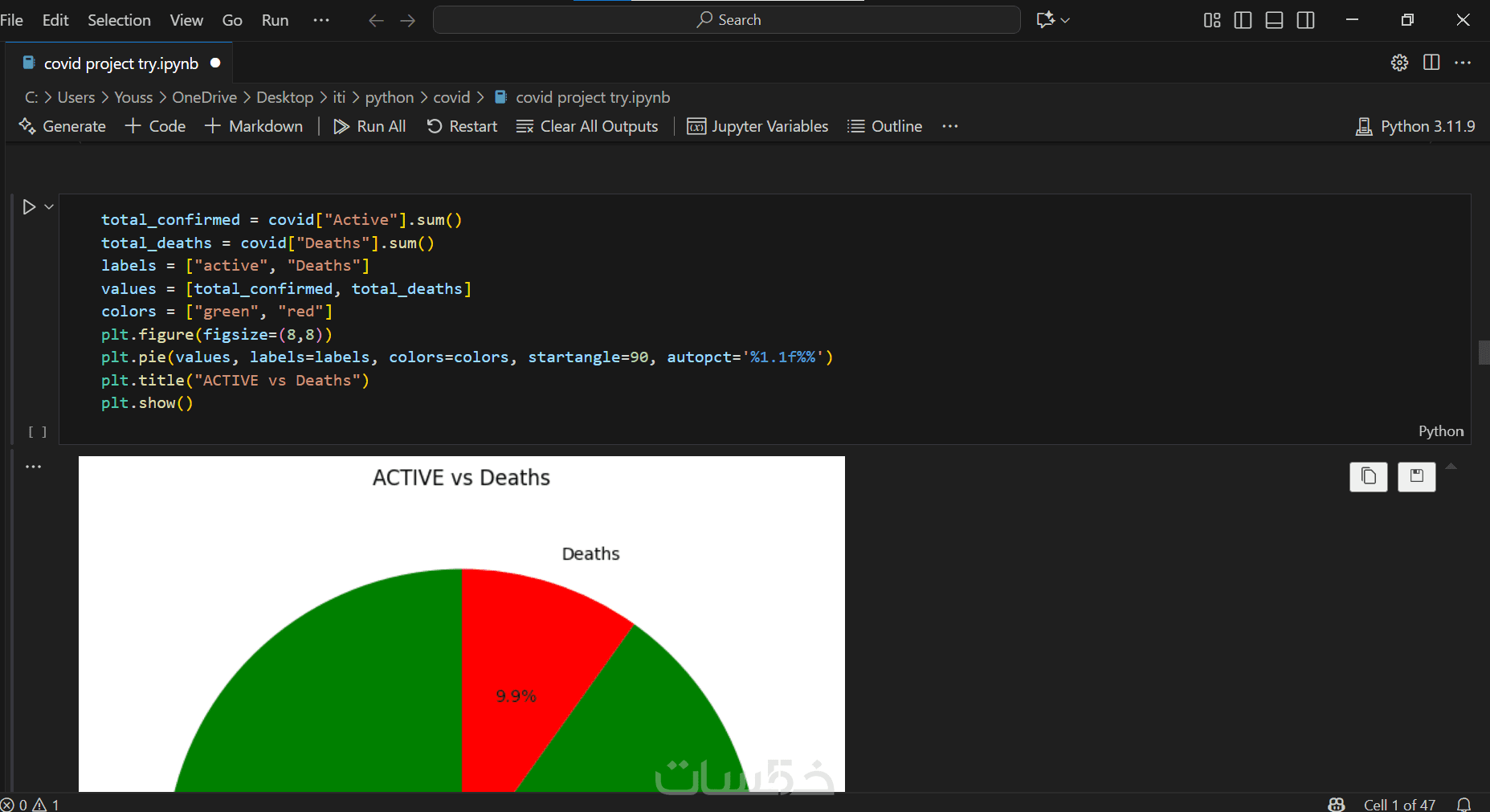Customize layout from title bar icon

1212,20
